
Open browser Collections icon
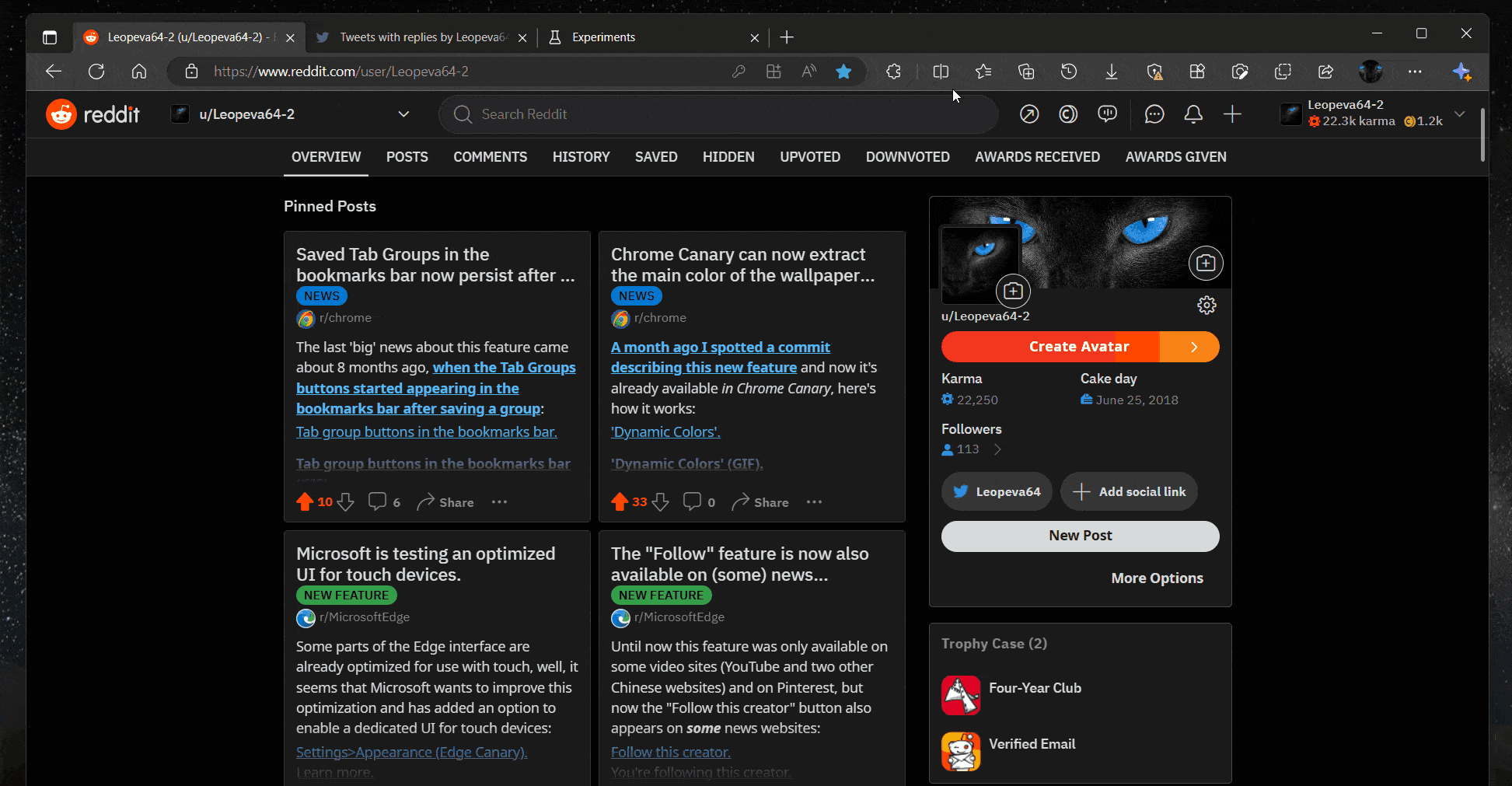coord(1026,72)
